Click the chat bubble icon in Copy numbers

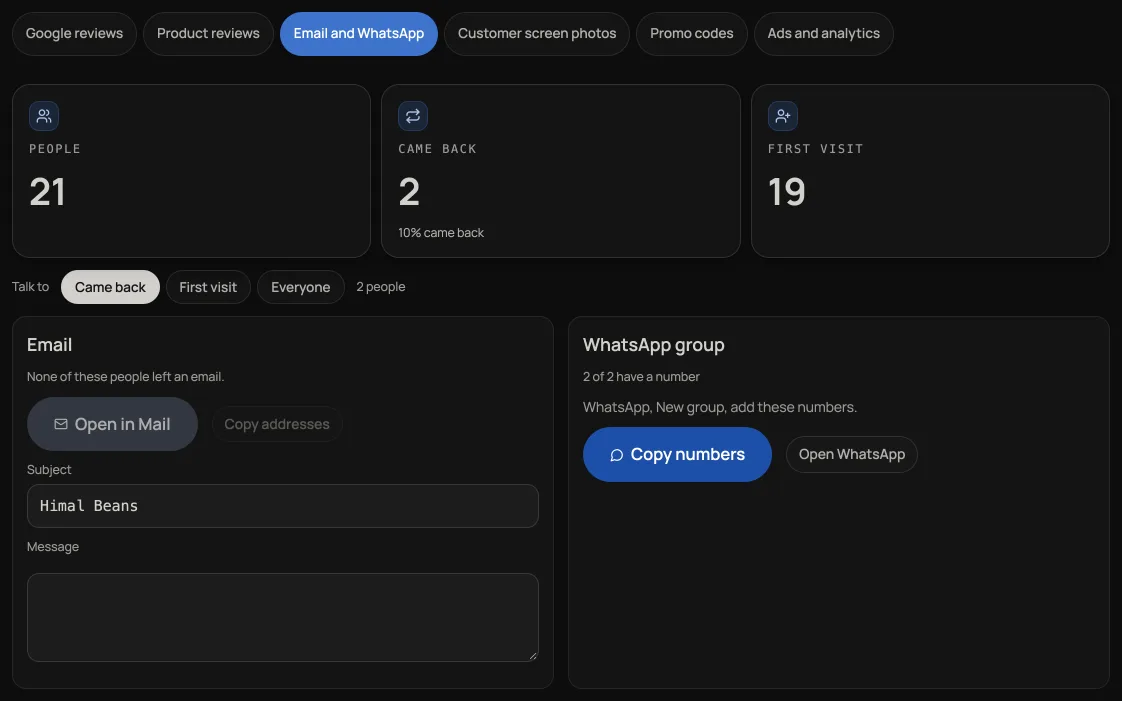click(616, 455)
